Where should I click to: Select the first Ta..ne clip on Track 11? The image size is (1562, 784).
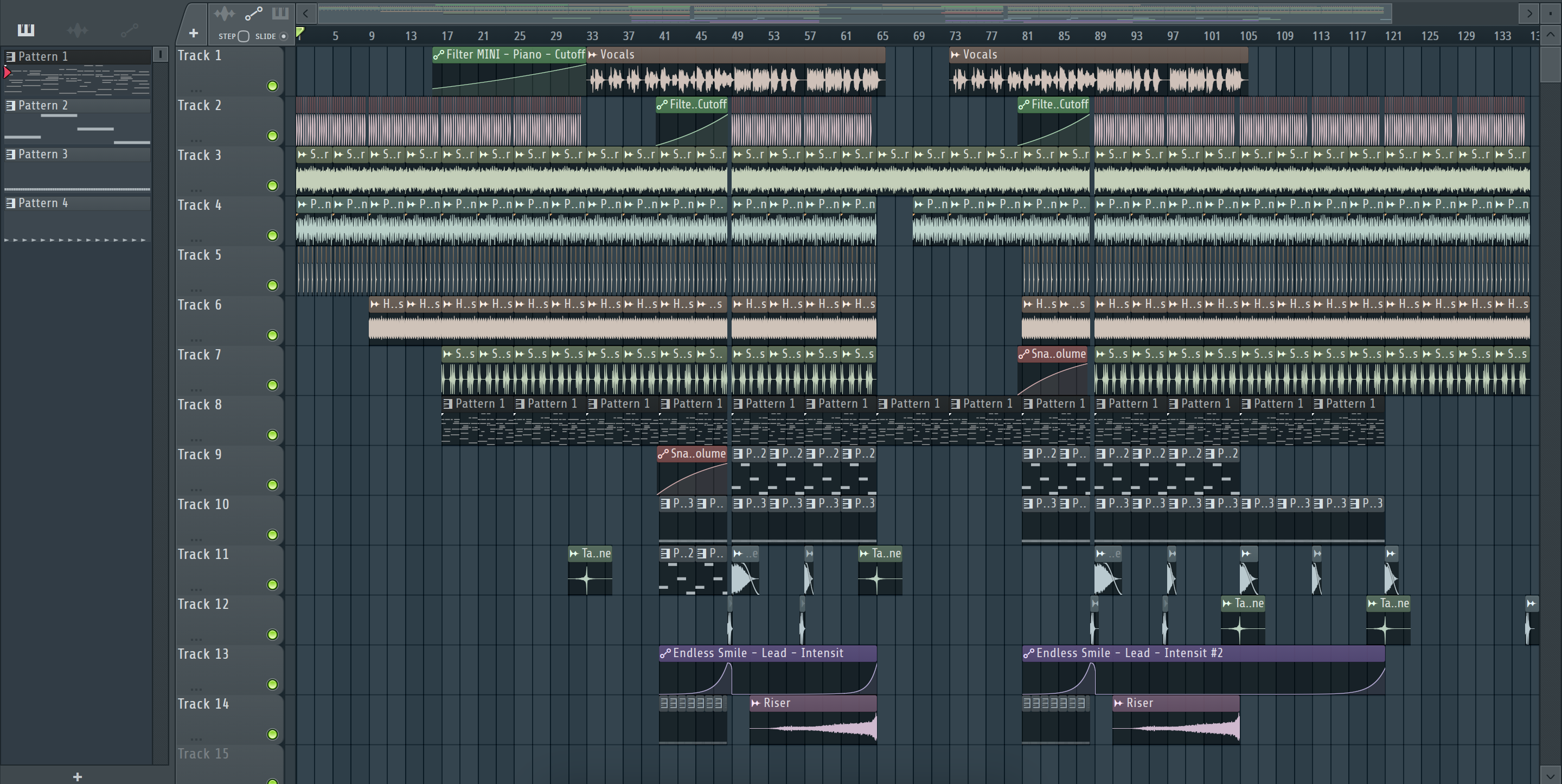[x=590, y=570]
